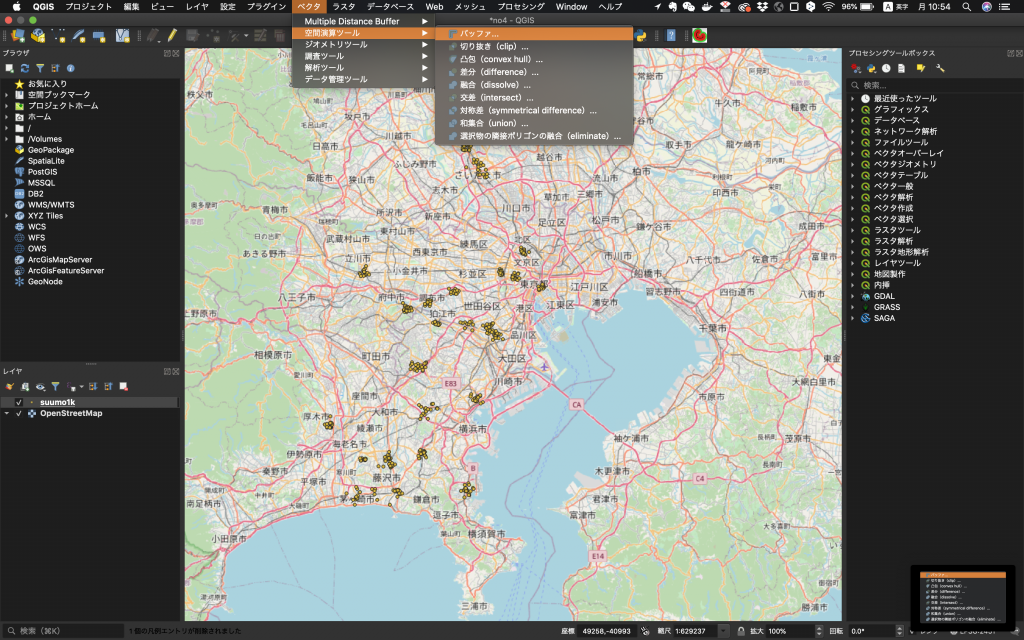1024x640 pixels.
Task: Open the eye icon for map themes
Action: (40, 387)
